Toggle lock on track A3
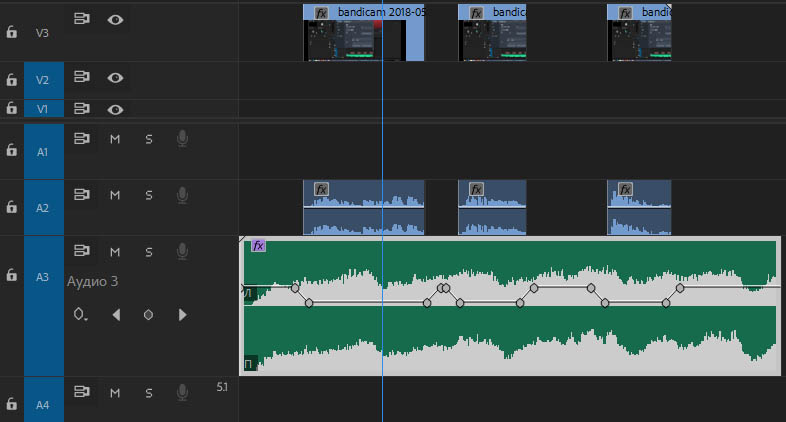The width and height of the screenshot is (786, 422). click(12, 275)
